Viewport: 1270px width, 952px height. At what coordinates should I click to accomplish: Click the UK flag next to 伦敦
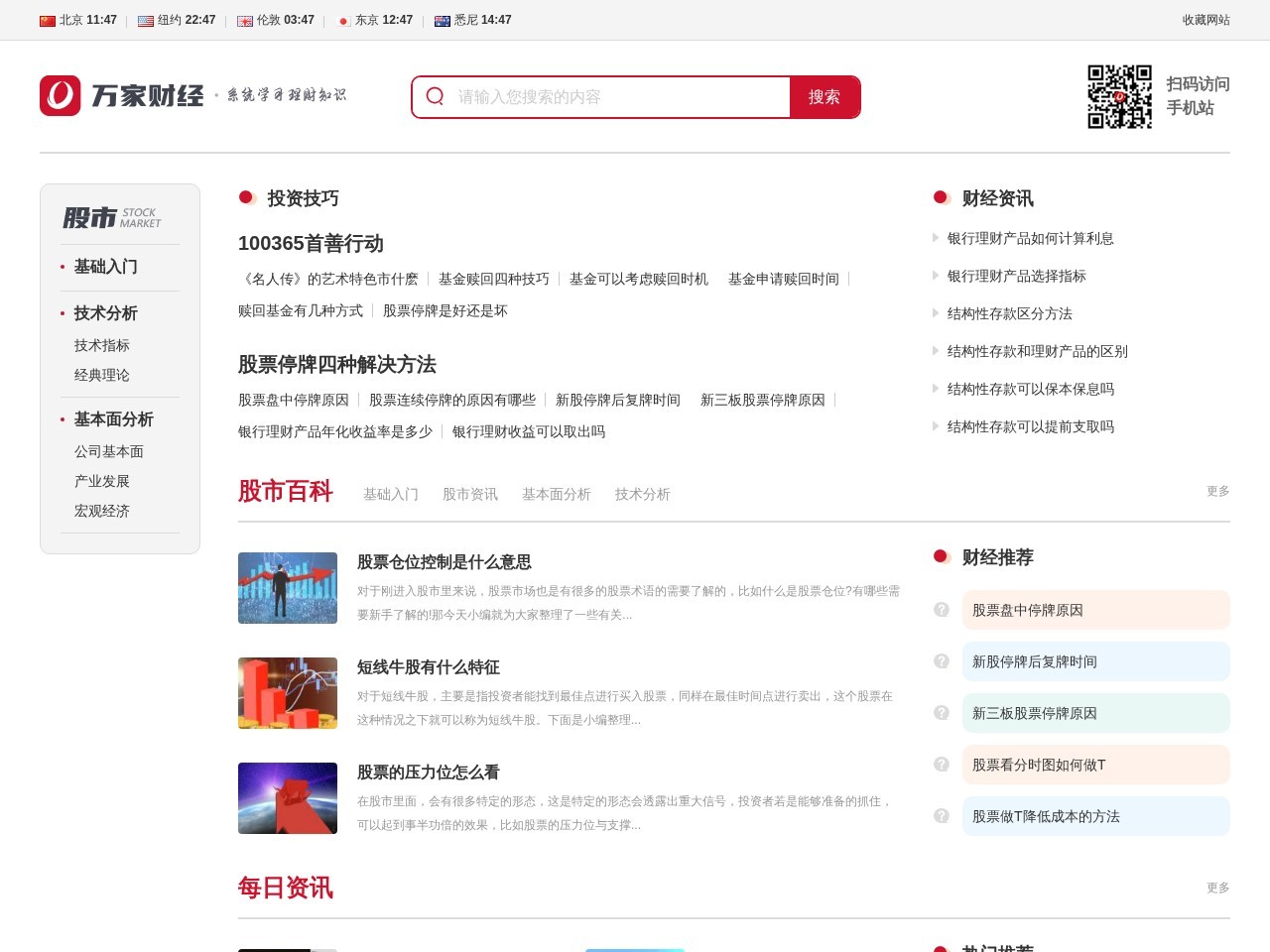[245, 21]
